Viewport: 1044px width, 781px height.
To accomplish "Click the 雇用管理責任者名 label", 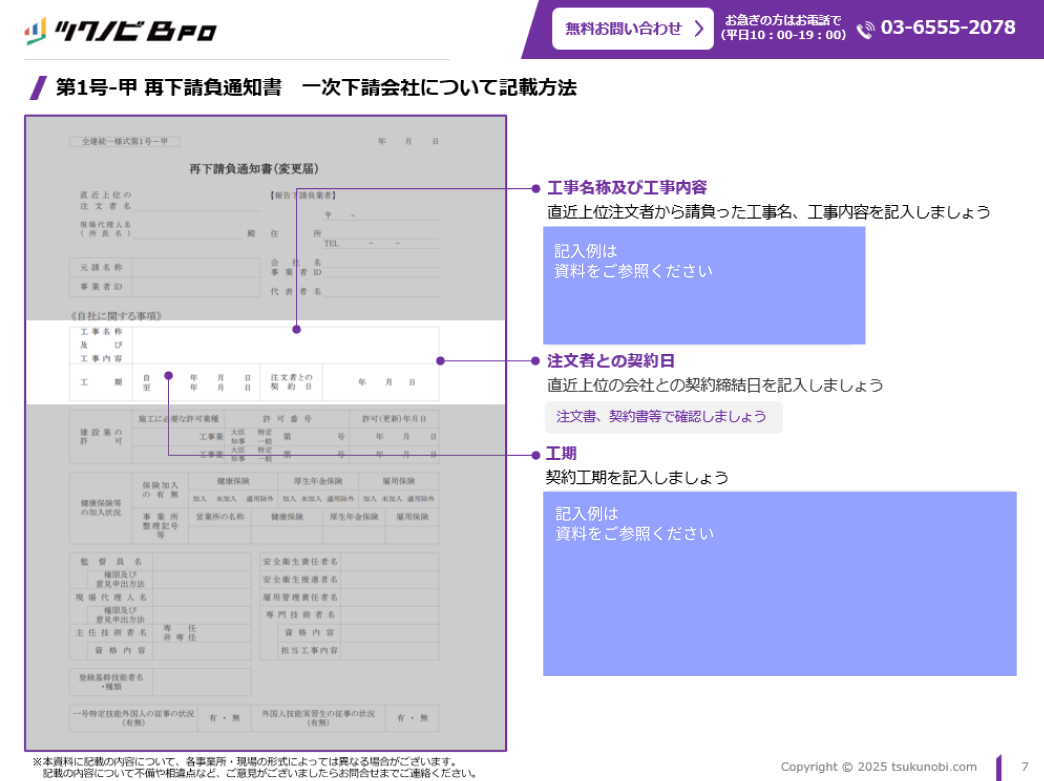I will pyautogui.click(x=300, y=597).
